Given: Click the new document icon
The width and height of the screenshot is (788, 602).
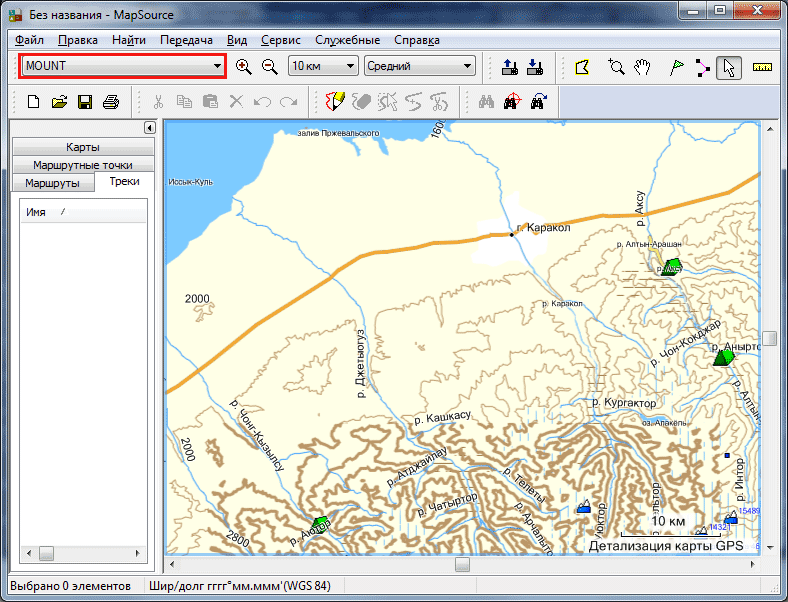Looking at the screenshot, I should (x=33, y=102).
